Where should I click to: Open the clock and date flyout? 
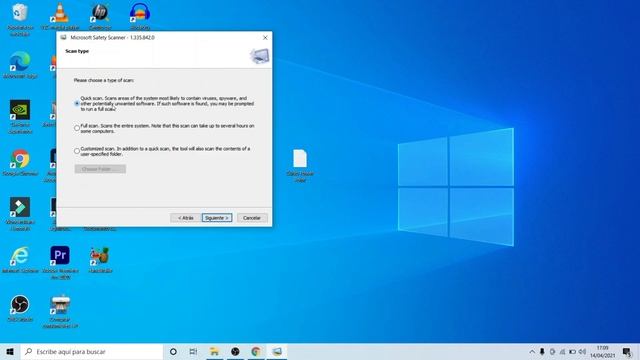pyautogui.click(x=602, y=351)
